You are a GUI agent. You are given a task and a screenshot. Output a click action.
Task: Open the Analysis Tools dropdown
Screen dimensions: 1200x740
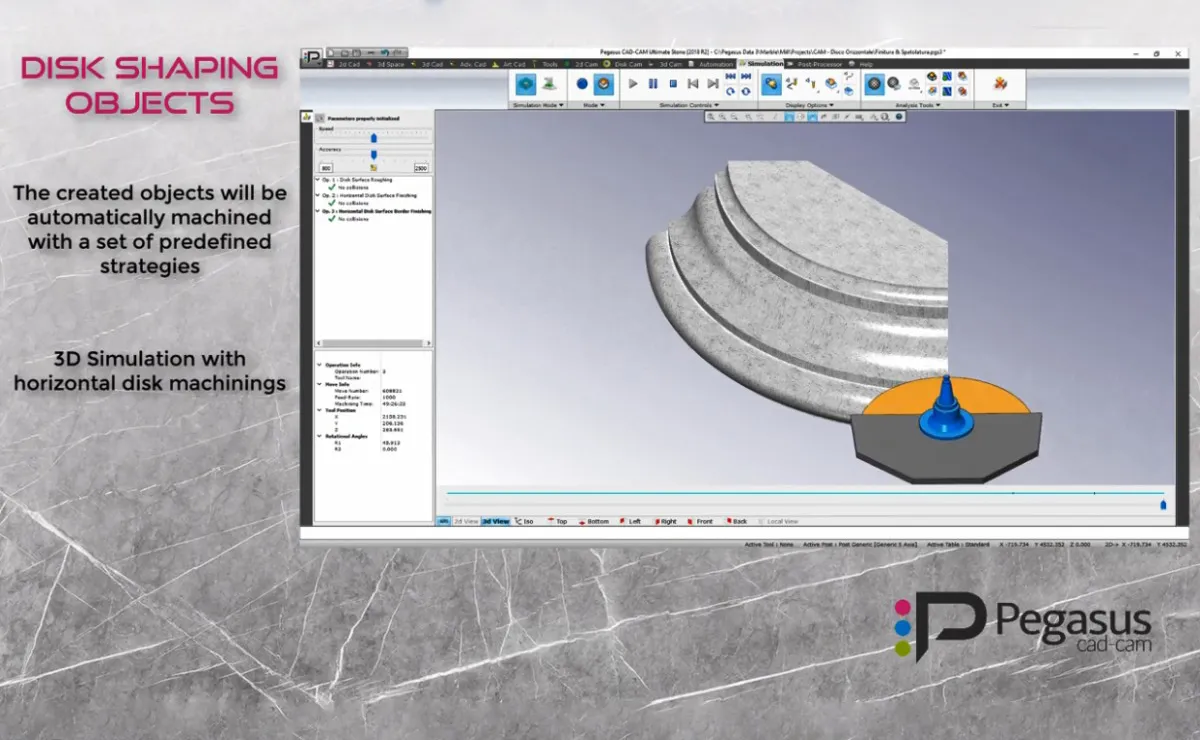pyautogui.click(x=916, y=104)
